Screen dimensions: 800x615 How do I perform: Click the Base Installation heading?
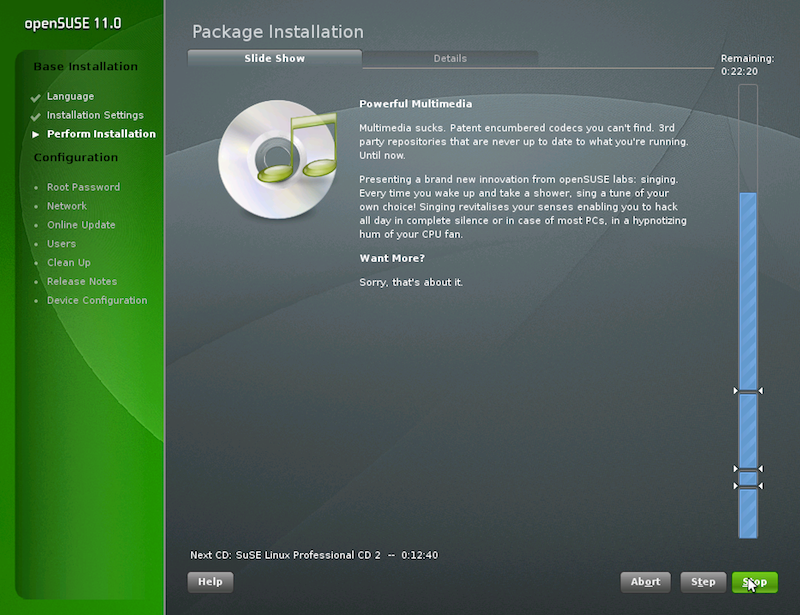click(x=86, y=66)
